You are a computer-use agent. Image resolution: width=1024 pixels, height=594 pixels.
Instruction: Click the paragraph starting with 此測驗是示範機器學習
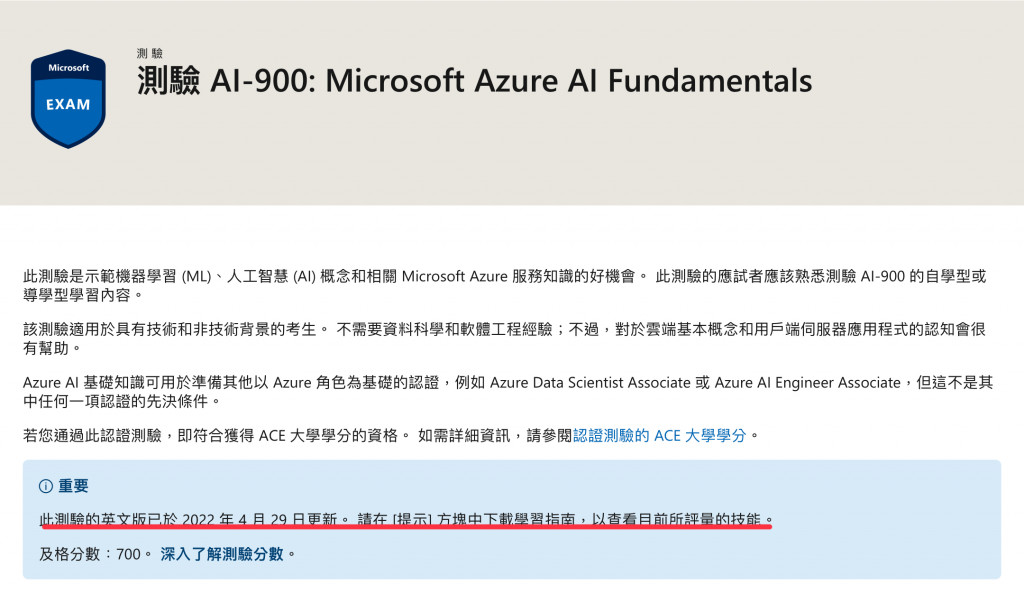[504, 285]
